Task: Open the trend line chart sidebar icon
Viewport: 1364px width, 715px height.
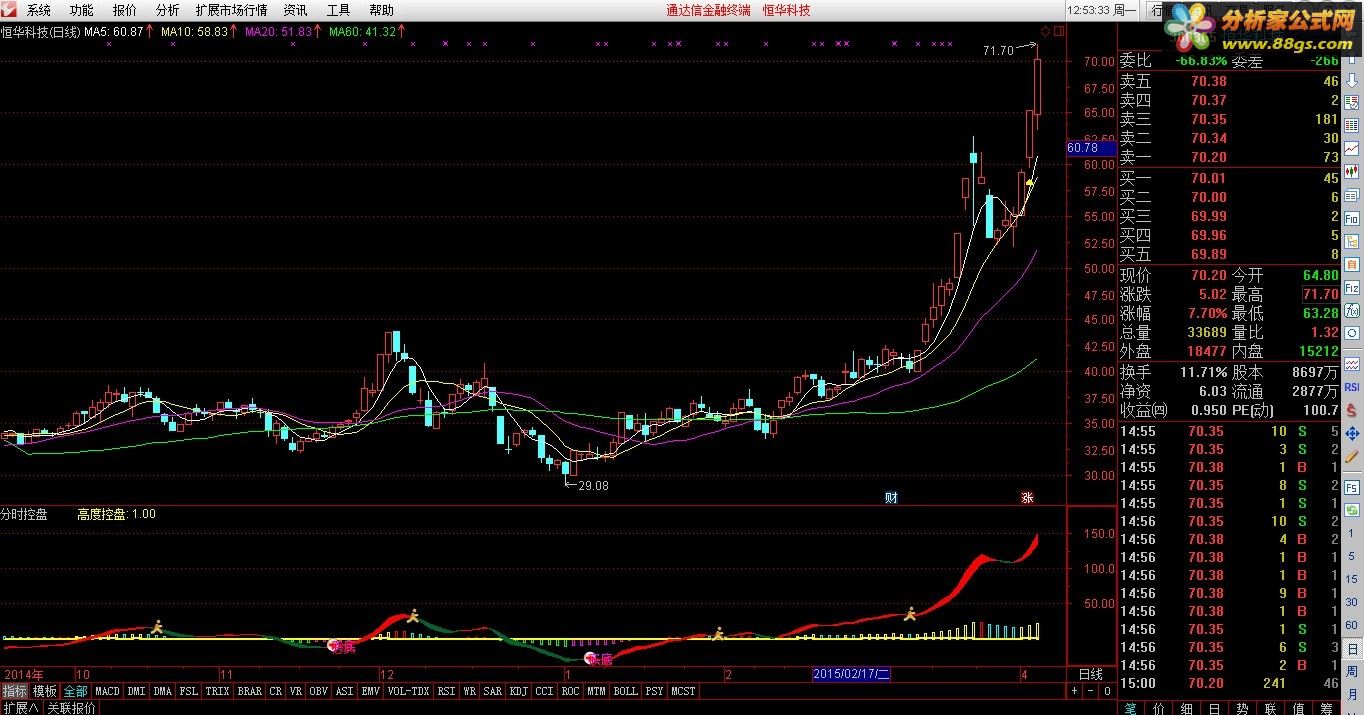Action: [1351, 148]
